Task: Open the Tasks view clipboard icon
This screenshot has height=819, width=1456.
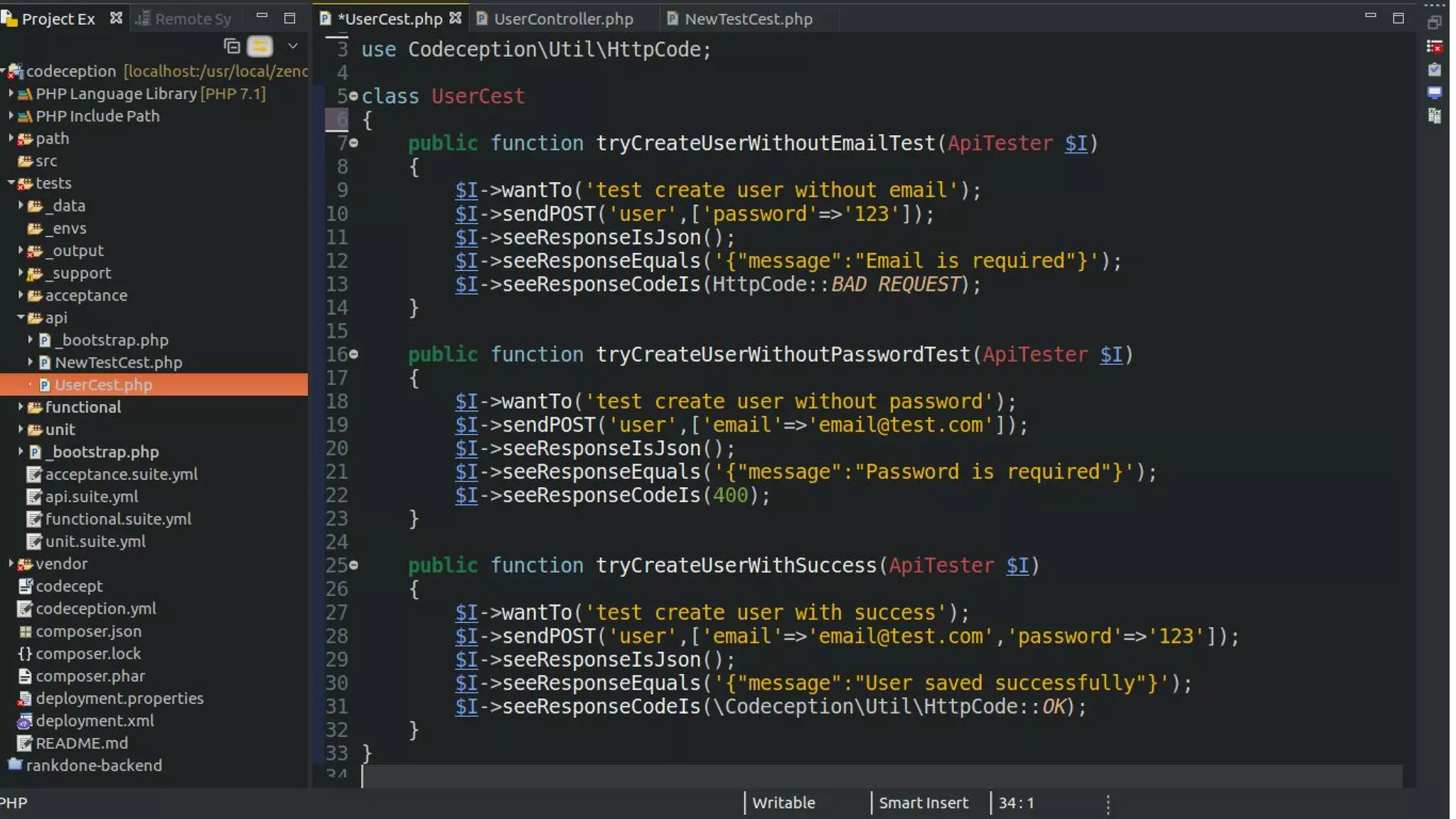Action: tap(1434, 70)
